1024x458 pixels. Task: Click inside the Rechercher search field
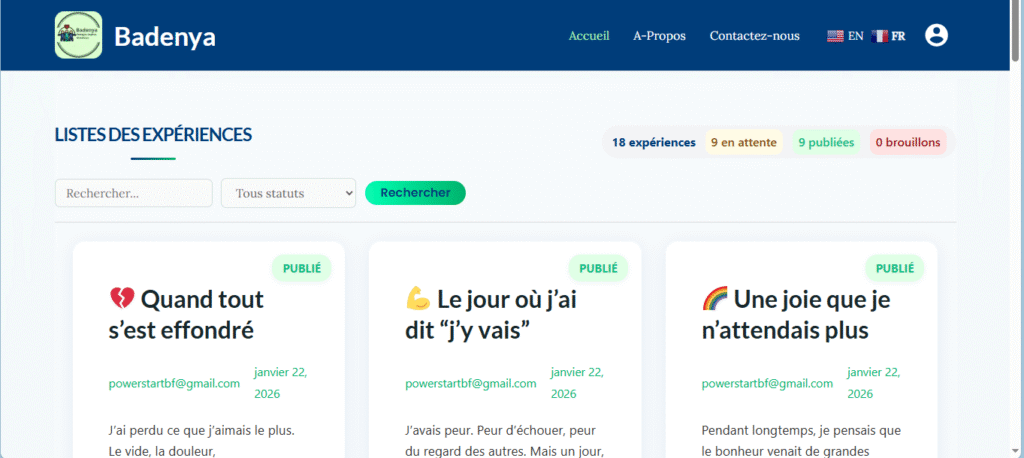[133, 193]
